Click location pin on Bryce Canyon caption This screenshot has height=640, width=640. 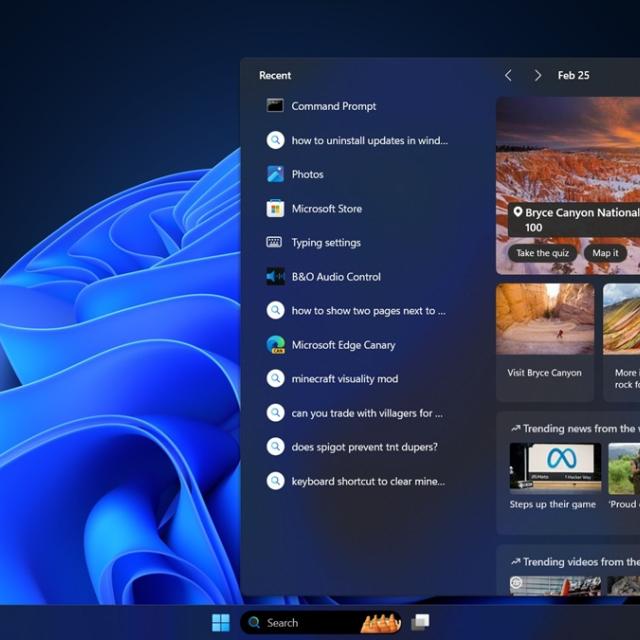(518, 212)
